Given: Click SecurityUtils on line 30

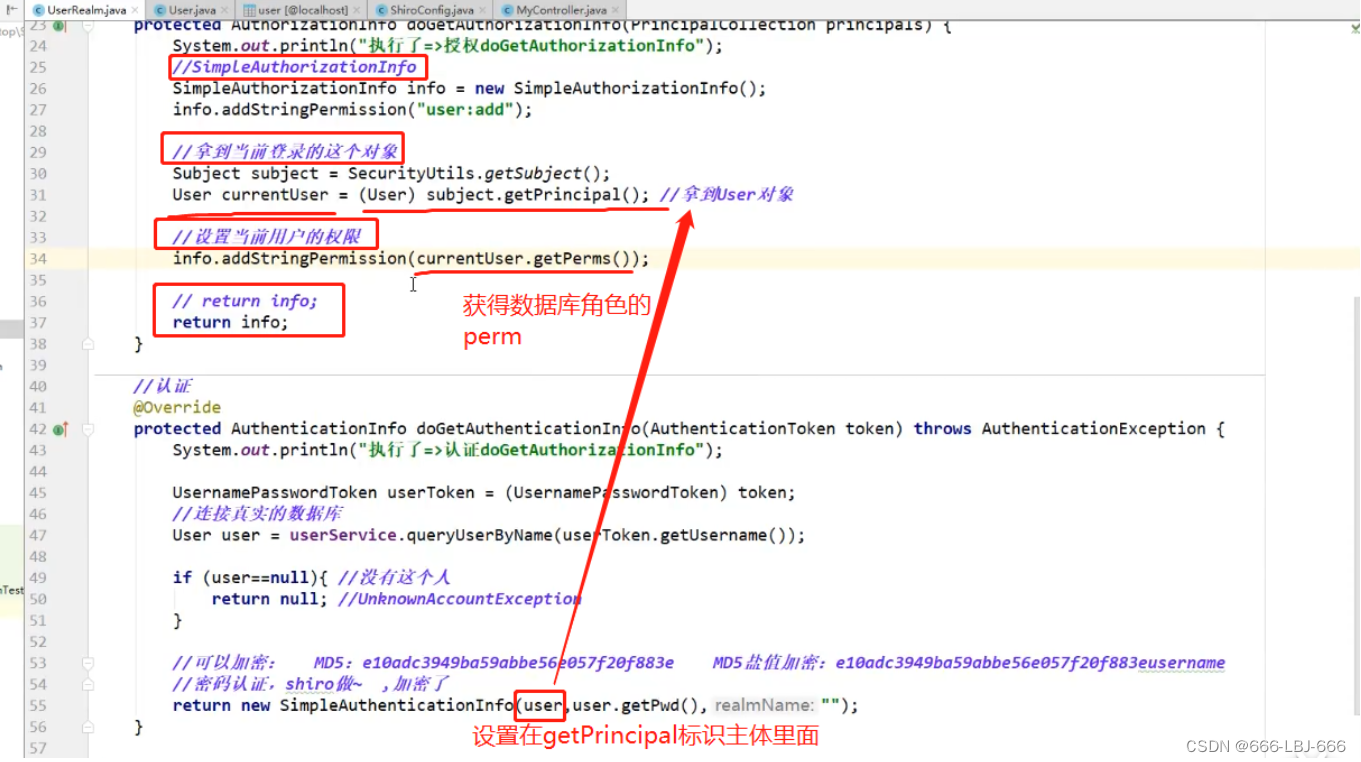Looking at the screenshot, I should (x=411, y=173).
